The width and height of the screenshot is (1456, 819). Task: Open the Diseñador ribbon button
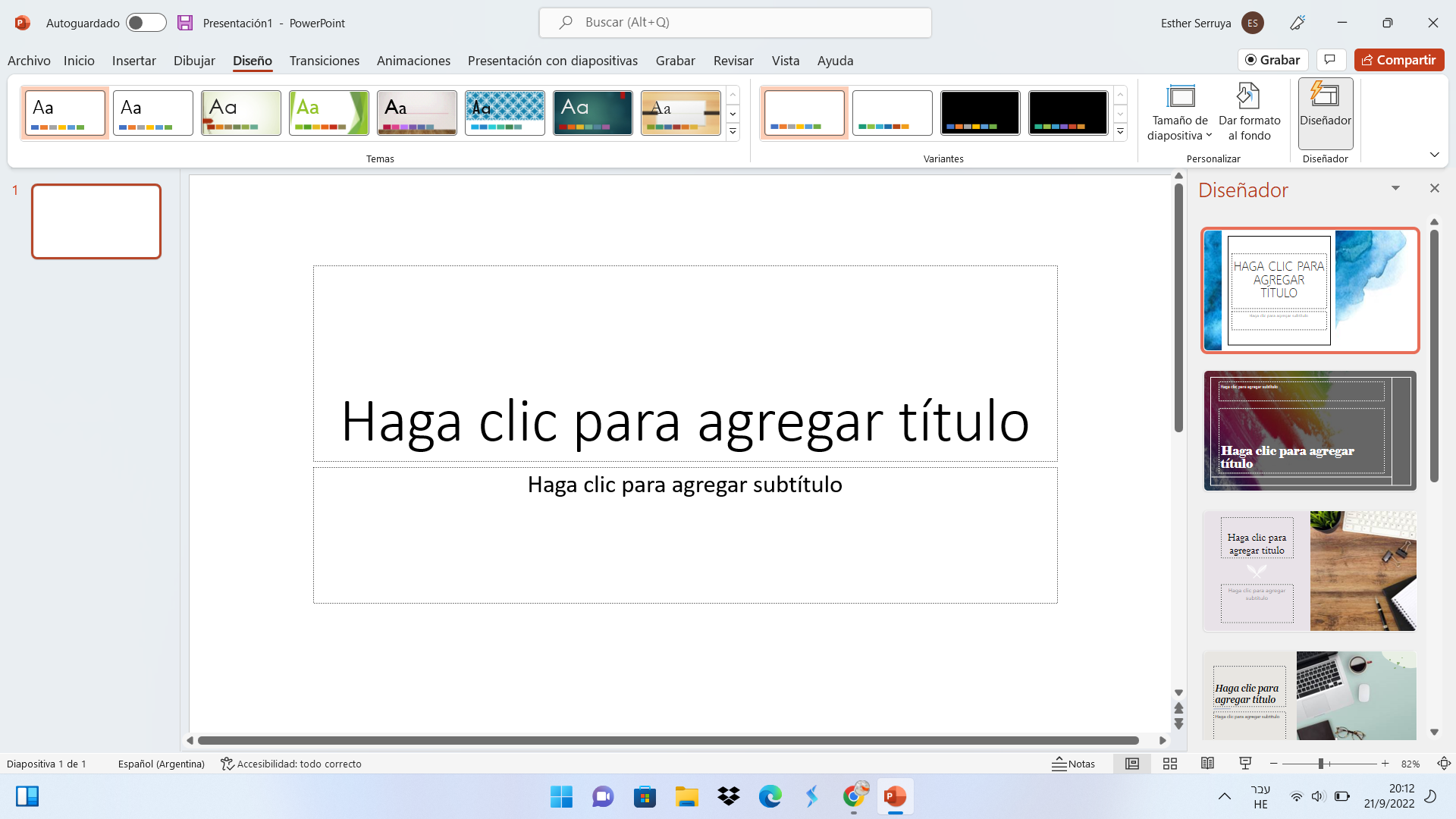coord(1325,112)
